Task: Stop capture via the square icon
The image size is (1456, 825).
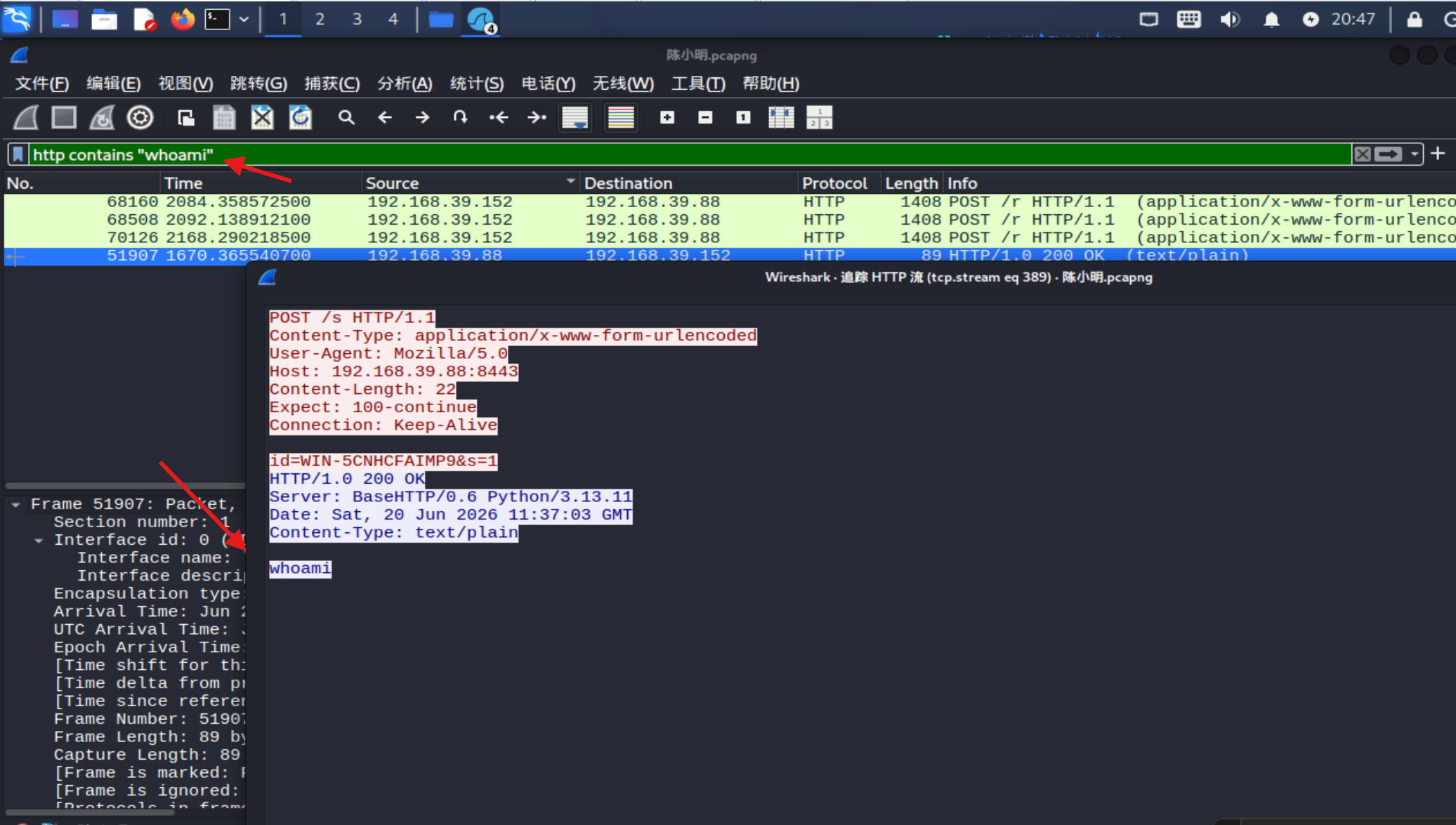Action: point(64,117)
